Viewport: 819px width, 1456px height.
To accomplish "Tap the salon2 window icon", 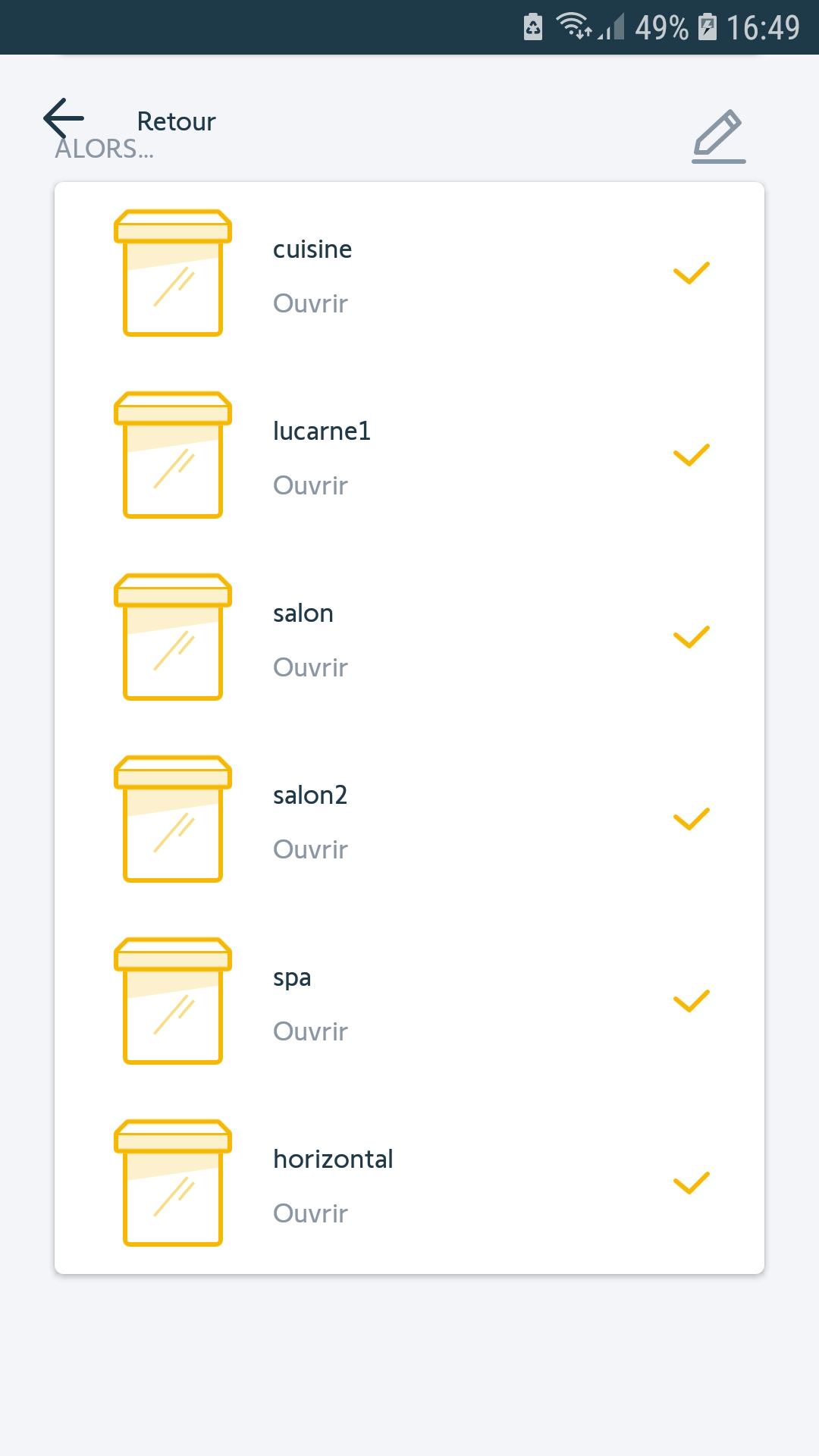I will (173, 819).
